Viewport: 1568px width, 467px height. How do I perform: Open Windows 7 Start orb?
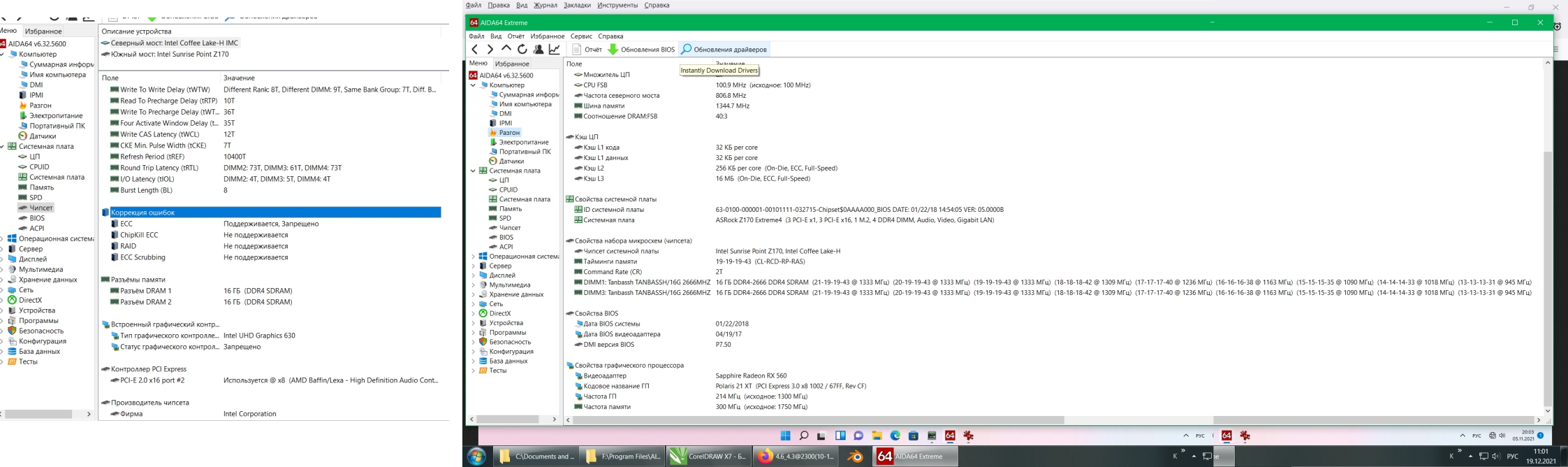(x=478, y=457)
